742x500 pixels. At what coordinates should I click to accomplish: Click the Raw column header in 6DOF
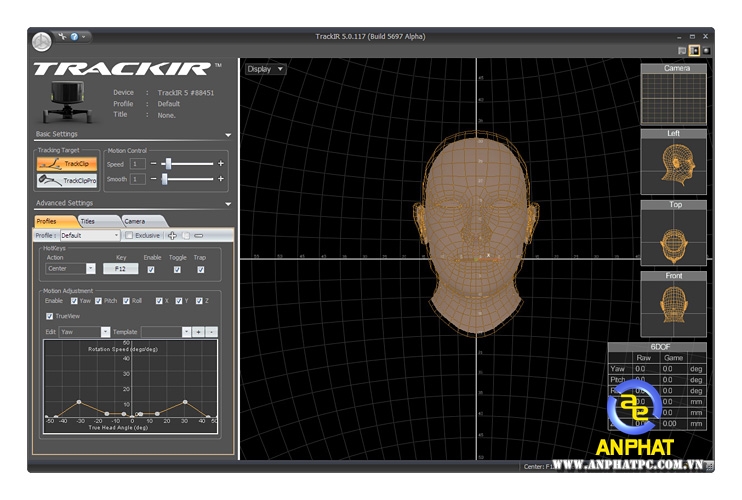click(644, 358)
